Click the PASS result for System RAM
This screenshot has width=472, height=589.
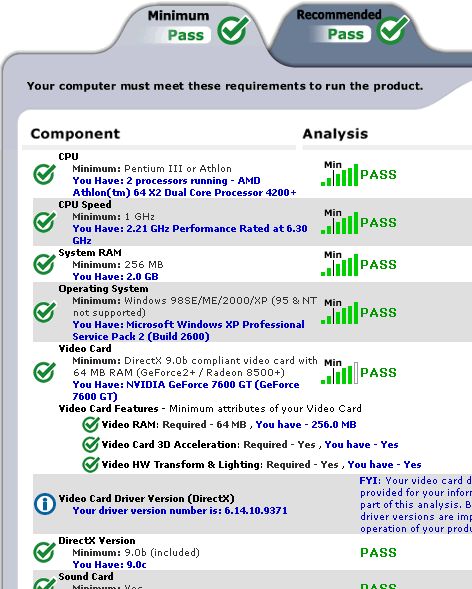pos(378,264)
